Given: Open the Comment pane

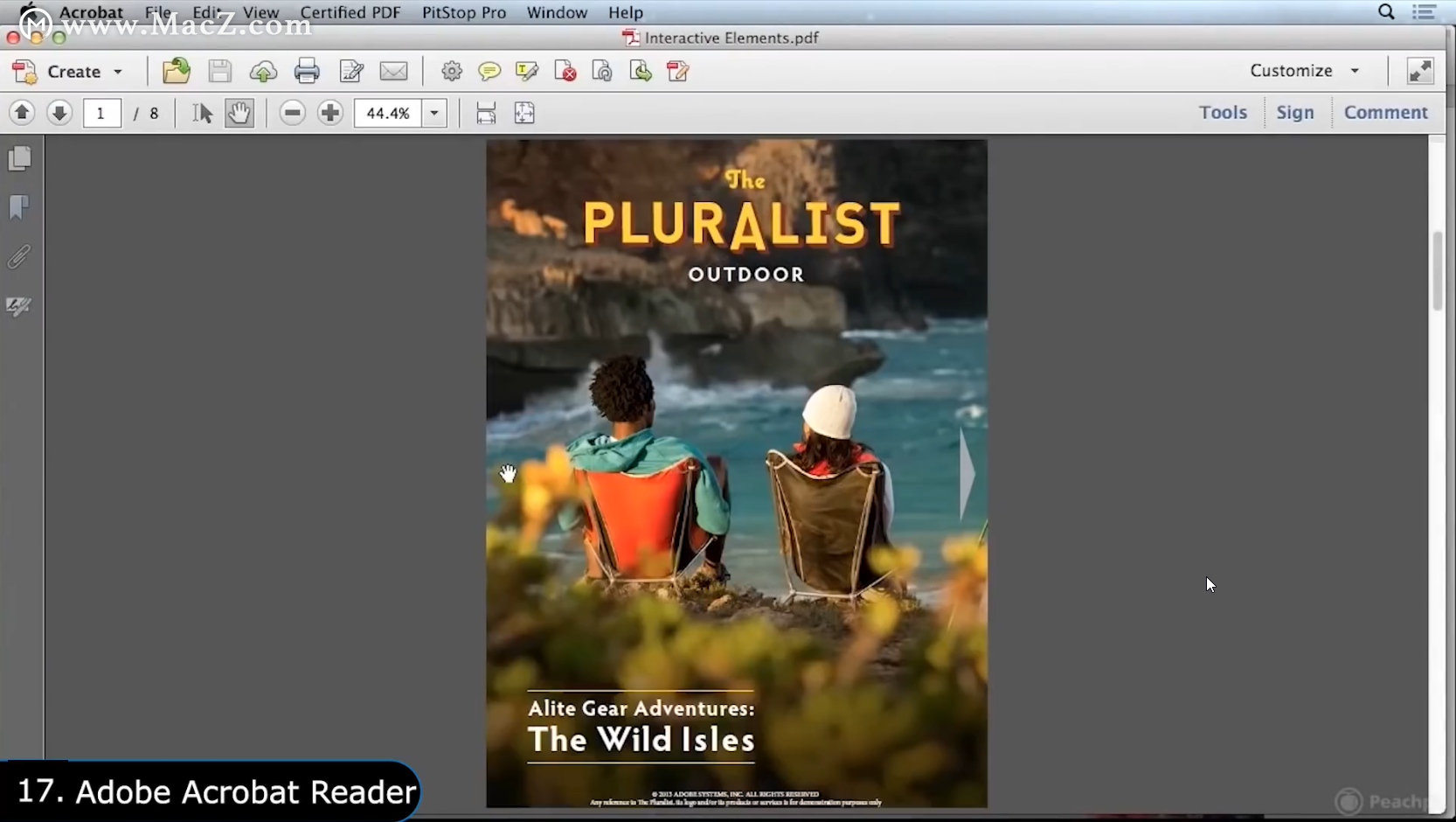Looking at the screenshot, I should click(x=1385, y=112).
